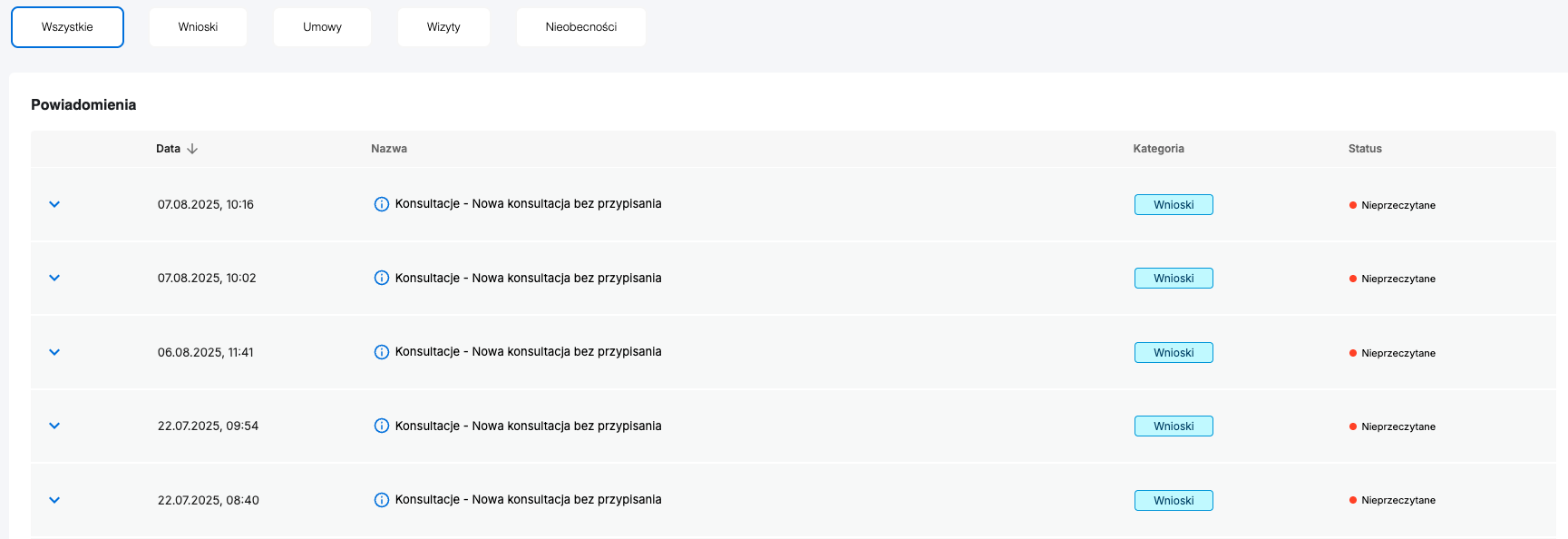Show all notifications via Wszystkie tab

pos(67,27)
